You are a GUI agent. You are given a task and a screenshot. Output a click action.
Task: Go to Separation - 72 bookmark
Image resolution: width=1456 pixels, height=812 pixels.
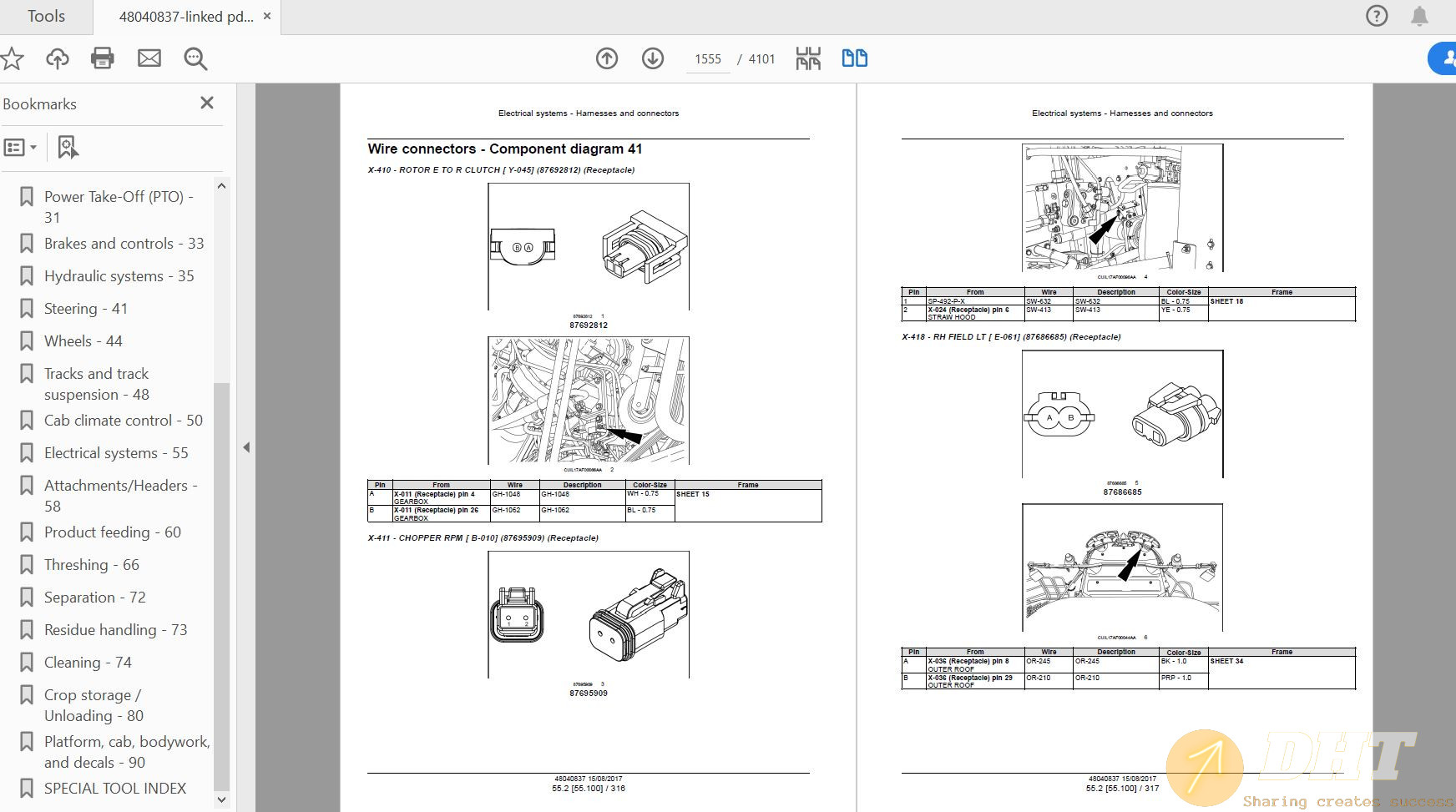94,598
